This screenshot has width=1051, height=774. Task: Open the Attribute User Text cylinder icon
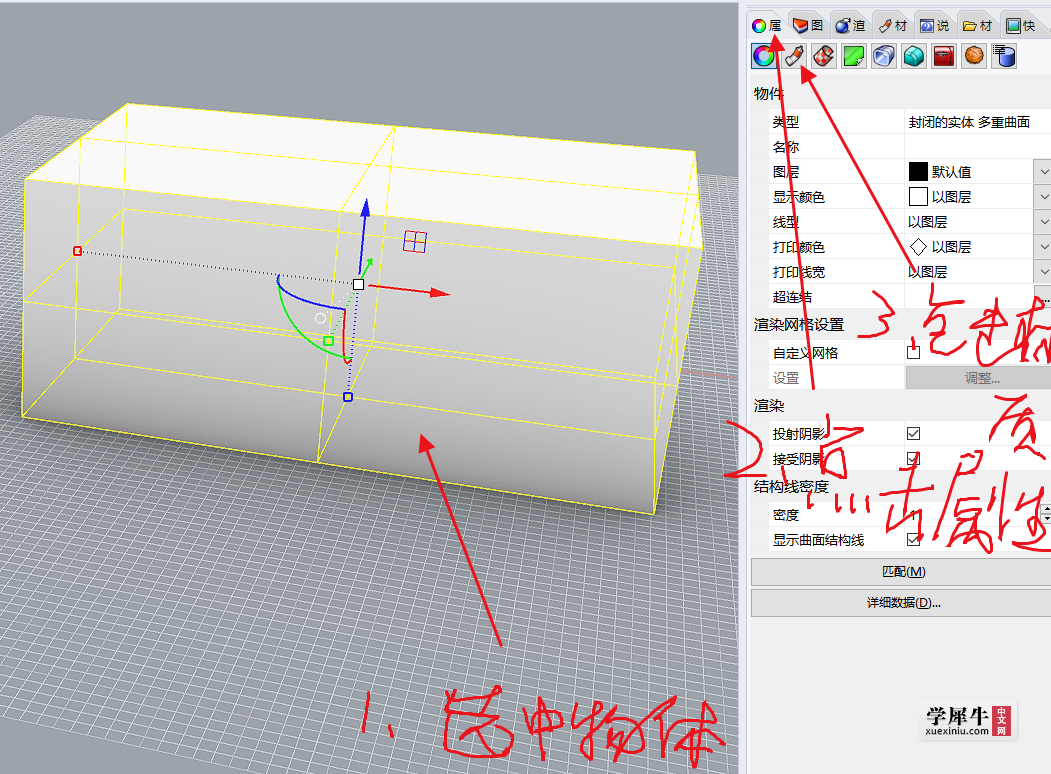coord(1004,56)
